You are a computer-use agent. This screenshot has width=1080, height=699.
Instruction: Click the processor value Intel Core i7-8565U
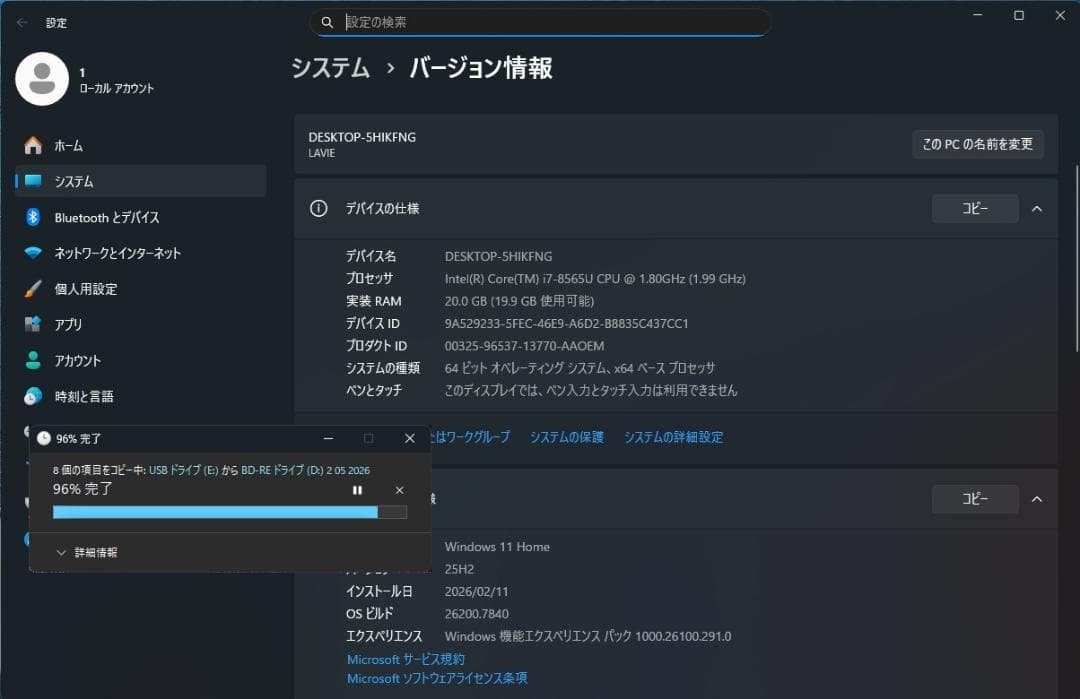[x=595, y=279]
